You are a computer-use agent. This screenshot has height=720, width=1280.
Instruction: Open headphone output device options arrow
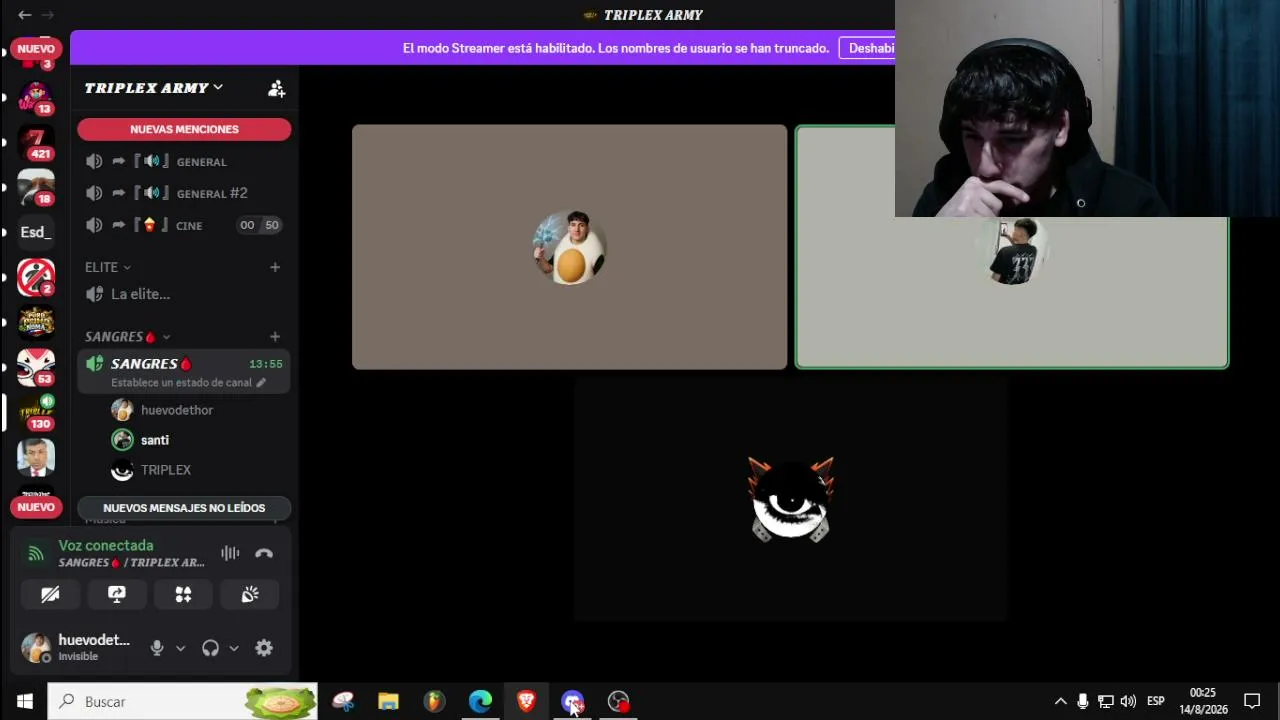coord(233,648)
